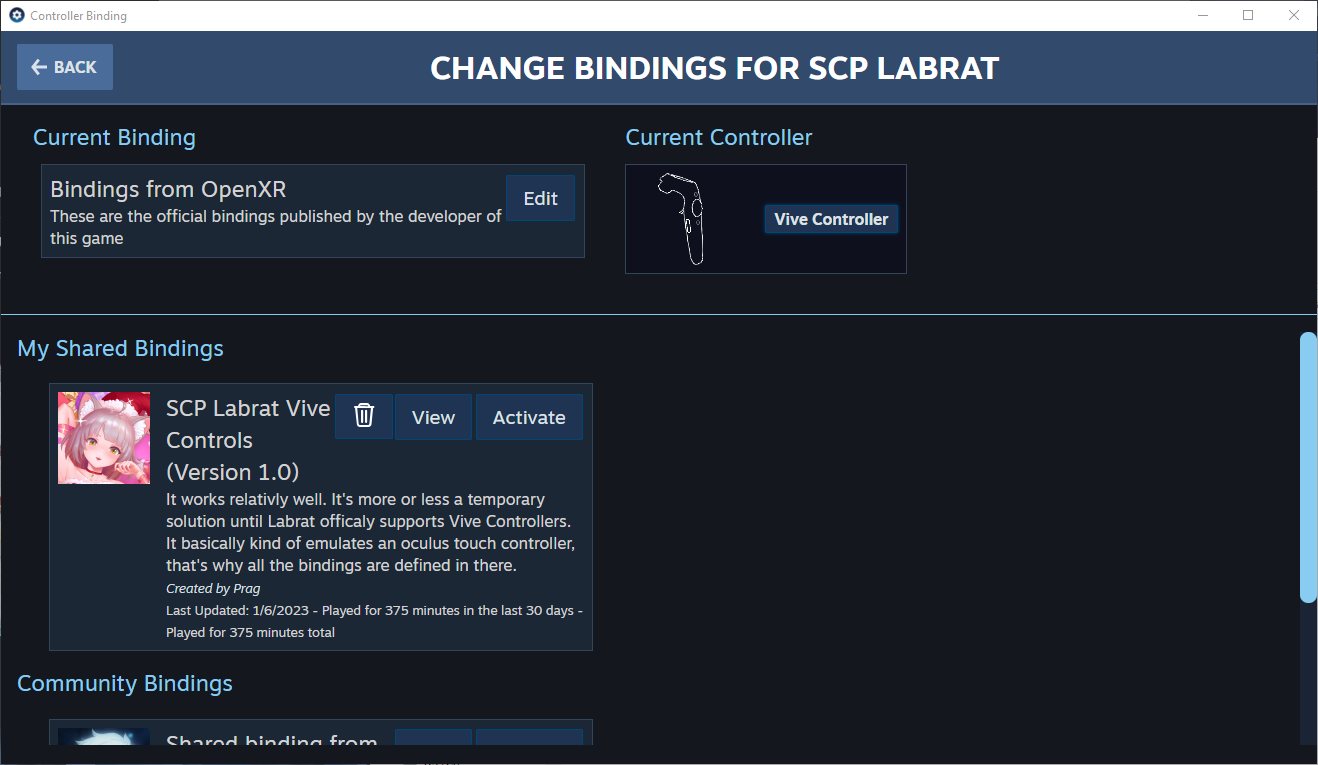Click the "Current Controller" heading
Viewport: 1318px width, 765px height.
pyautogui.click(x=719, y=138)
